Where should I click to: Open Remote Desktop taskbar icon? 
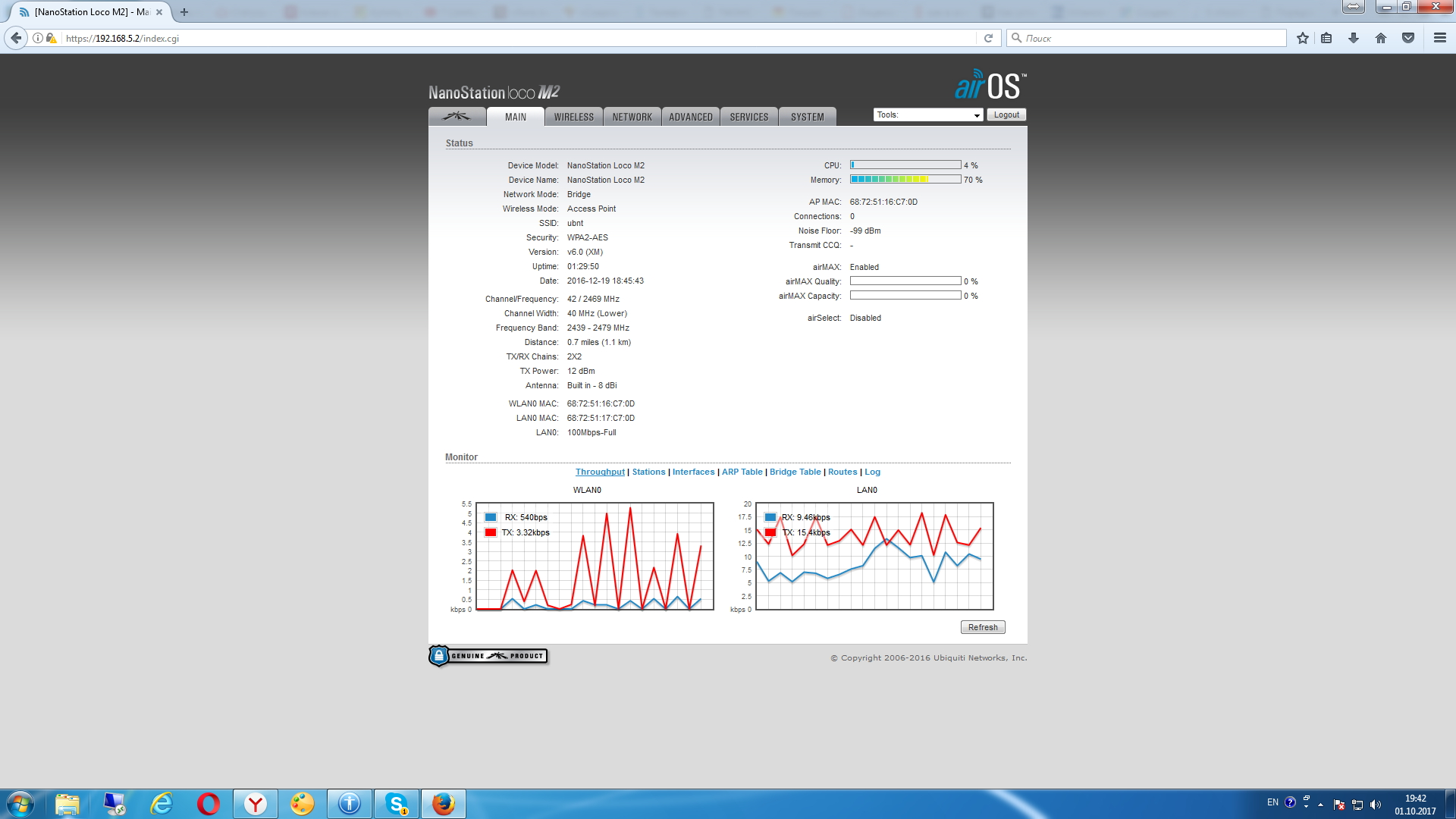(x=115, y=804)
